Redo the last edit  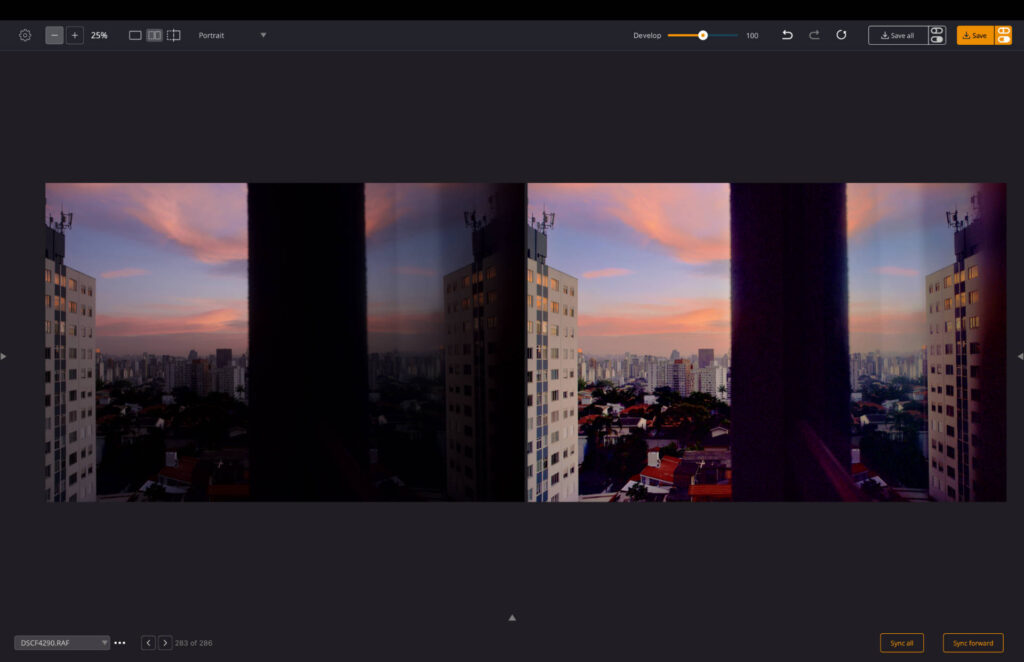point(814,35)
